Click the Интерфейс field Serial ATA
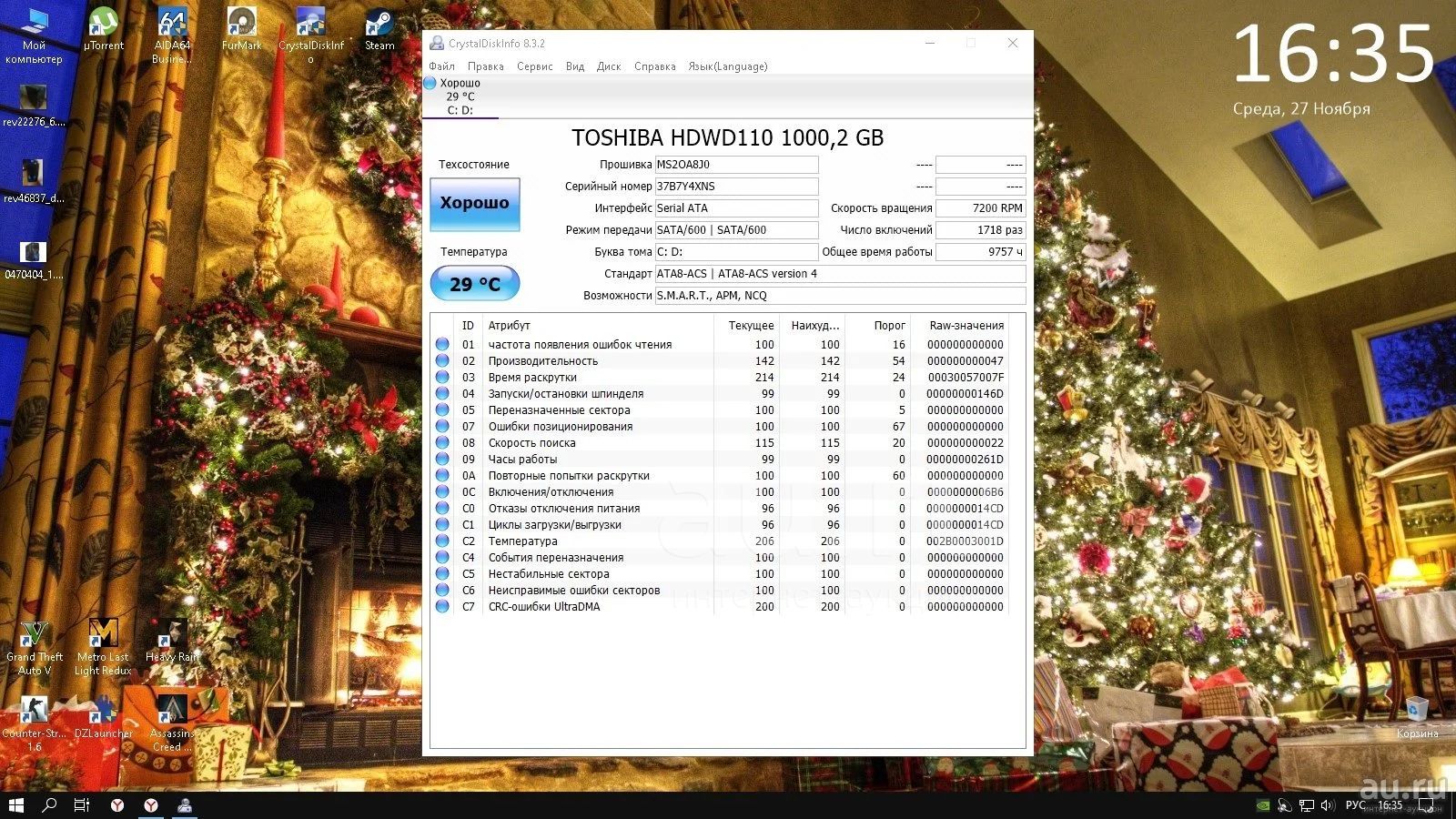Image resolution: width=1456 pixels, height=819 pixels. click(x=736, y=208)
